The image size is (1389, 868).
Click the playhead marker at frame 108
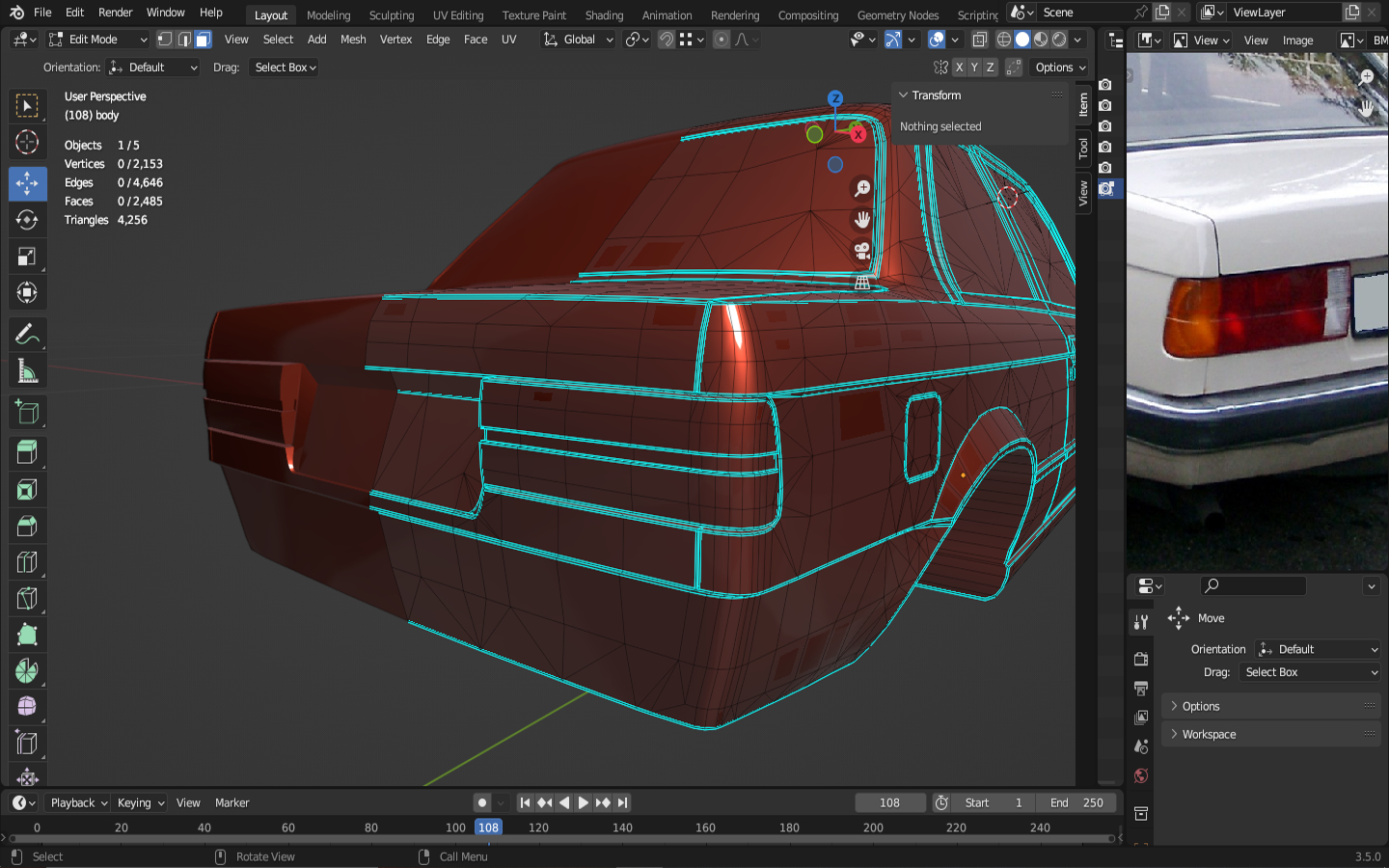click(489, 827)
